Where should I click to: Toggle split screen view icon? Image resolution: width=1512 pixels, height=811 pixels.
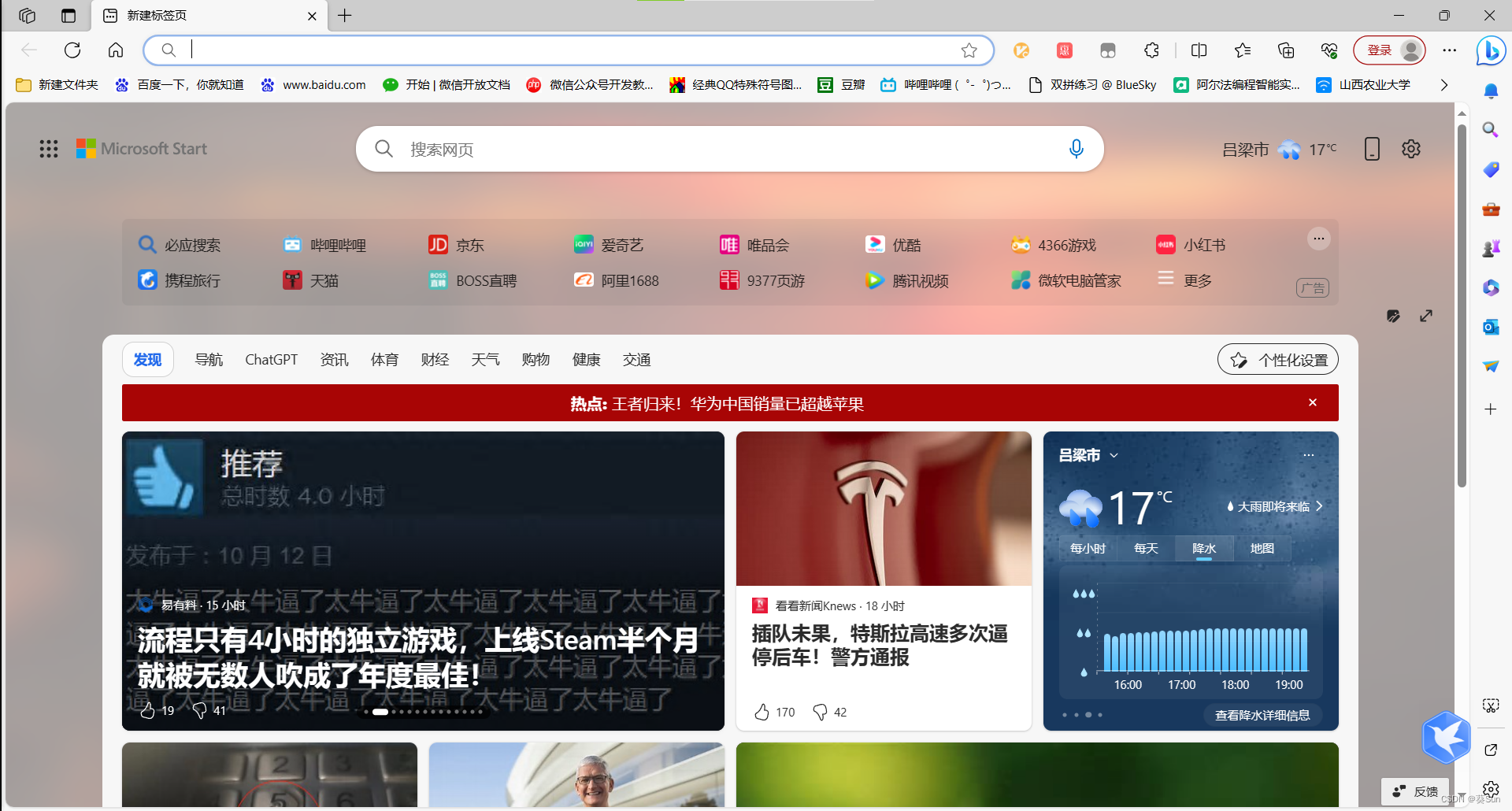1199,50
